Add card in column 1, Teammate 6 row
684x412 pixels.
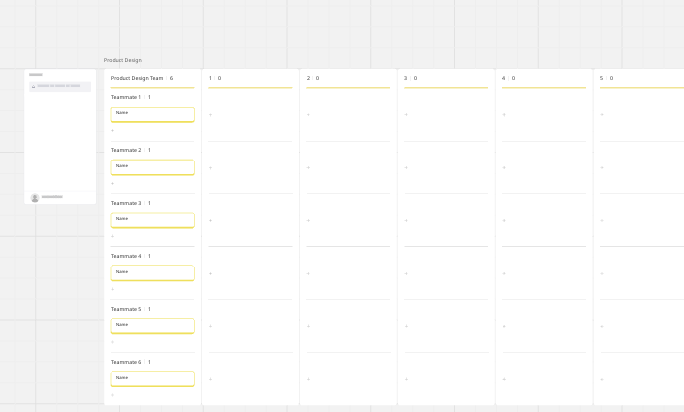(x=210, y=379)
